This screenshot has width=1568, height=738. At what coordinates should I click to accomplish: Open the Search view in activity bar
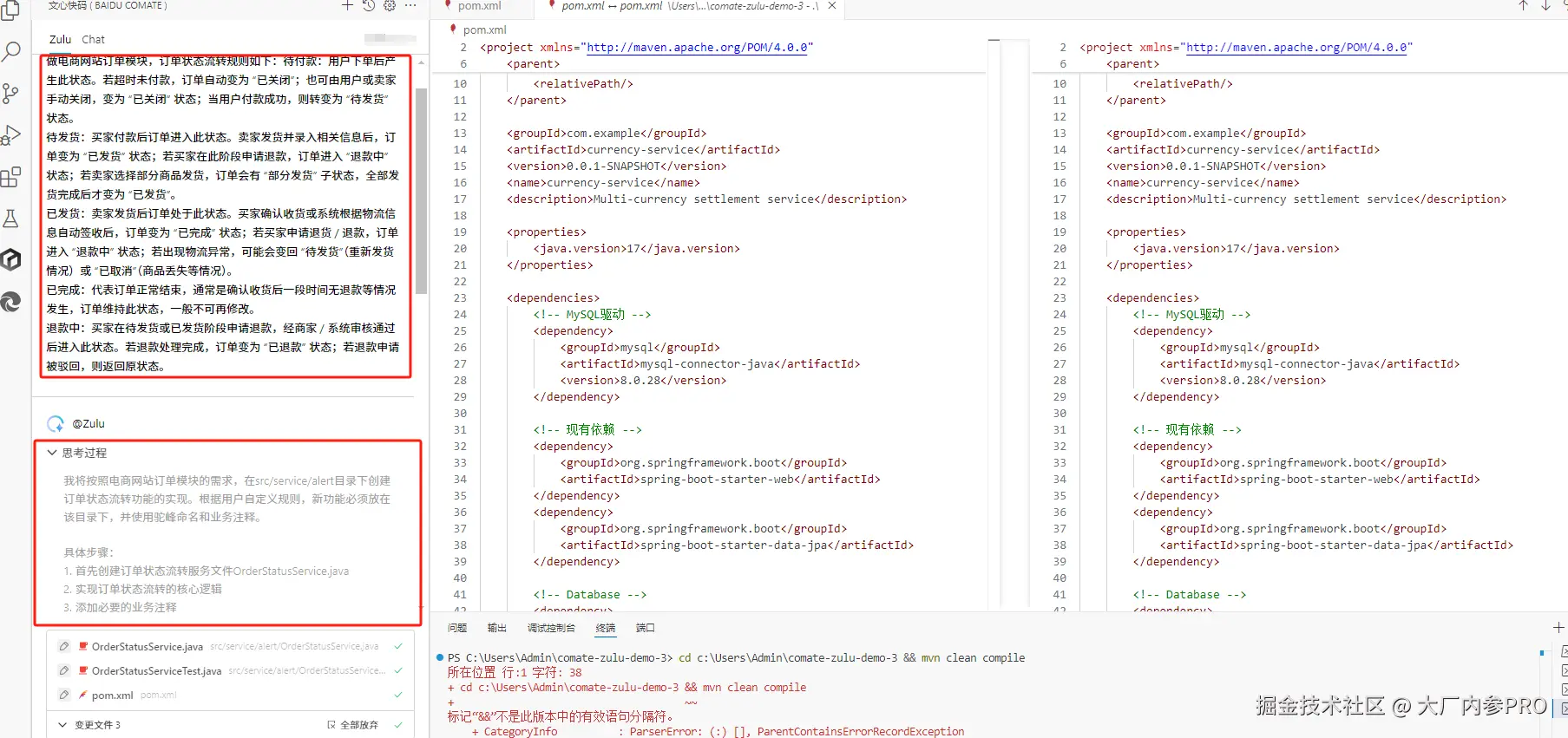point(10,51)
